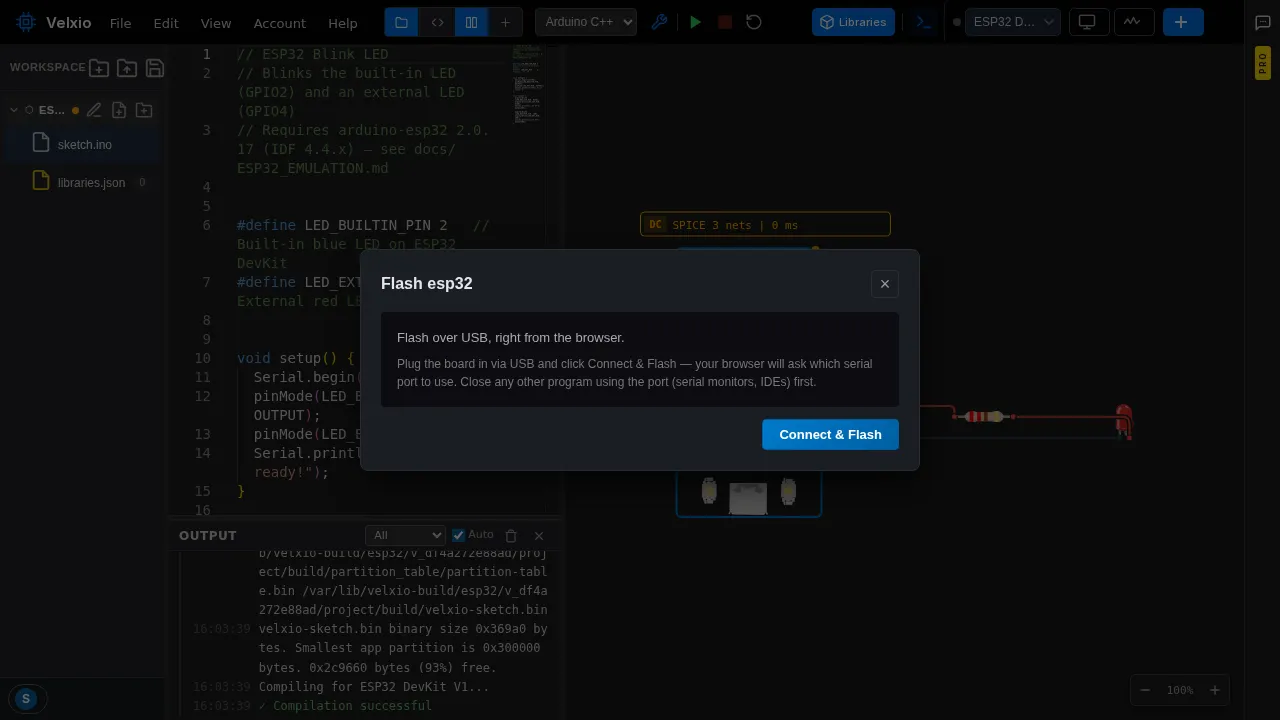Open the chat message icon

(1263, 23)
